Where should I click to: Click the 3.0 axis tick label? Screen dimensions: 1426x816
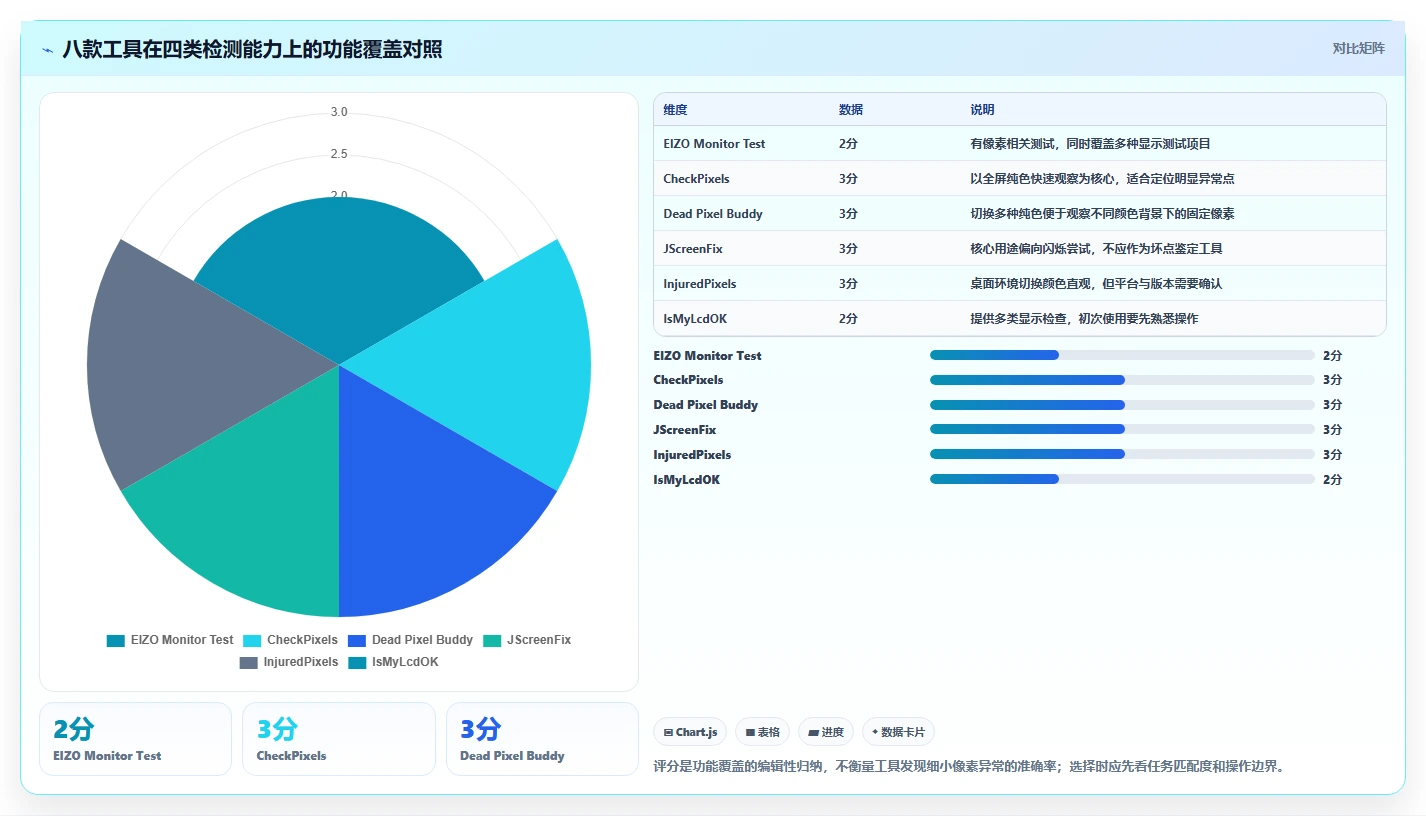[339, 112]
